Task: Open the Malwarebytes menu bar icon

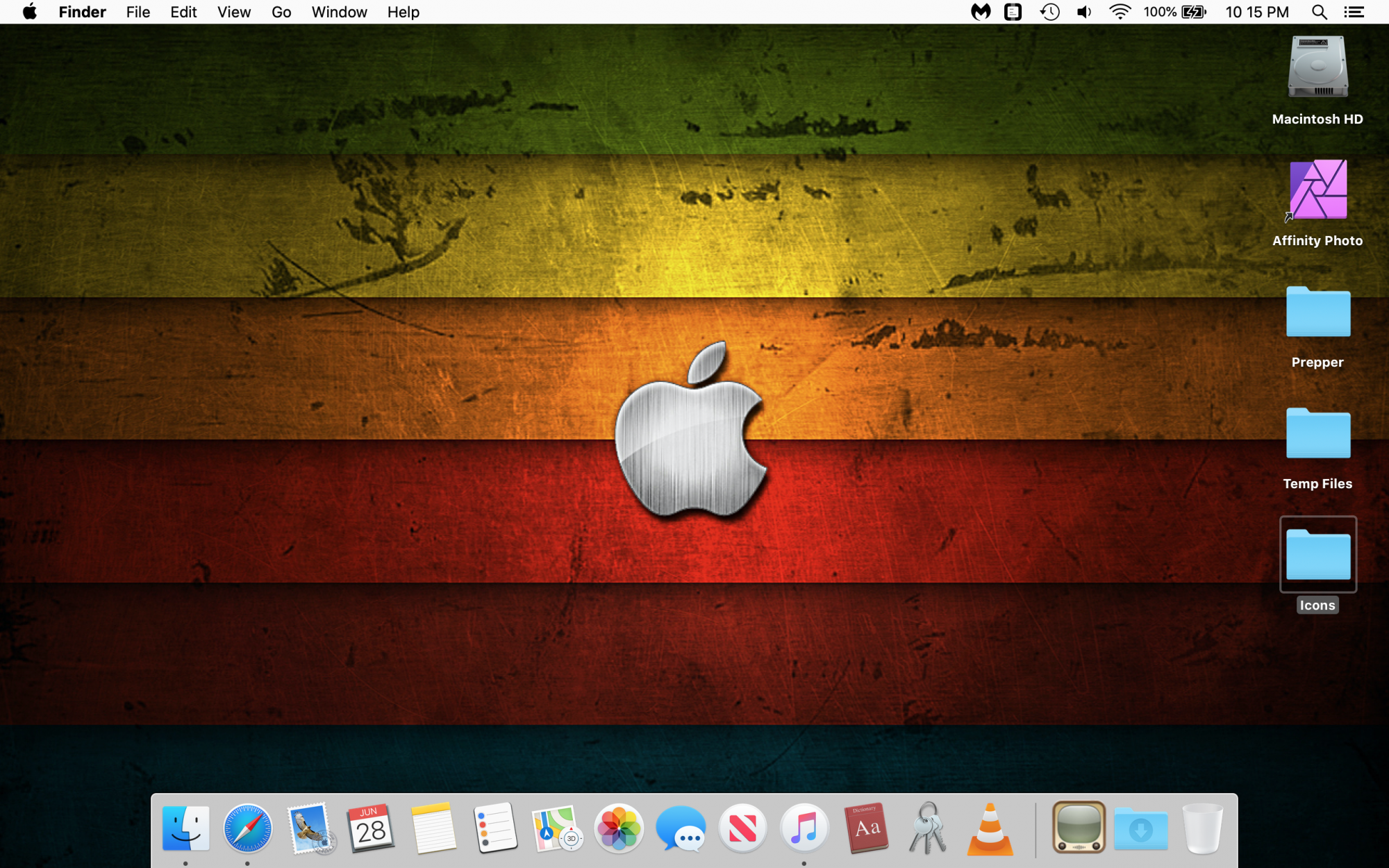Action: tap(981, 12)
